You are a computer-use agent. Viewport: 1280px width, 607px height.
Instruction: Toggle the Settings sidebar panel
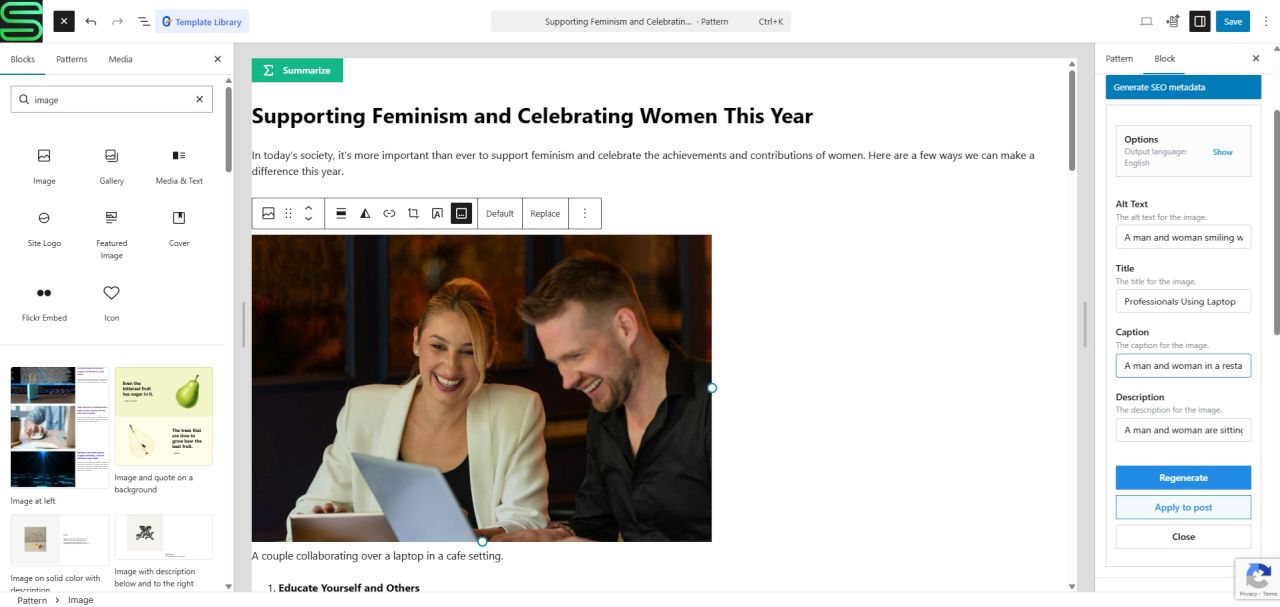click(x=1200, y=21)
